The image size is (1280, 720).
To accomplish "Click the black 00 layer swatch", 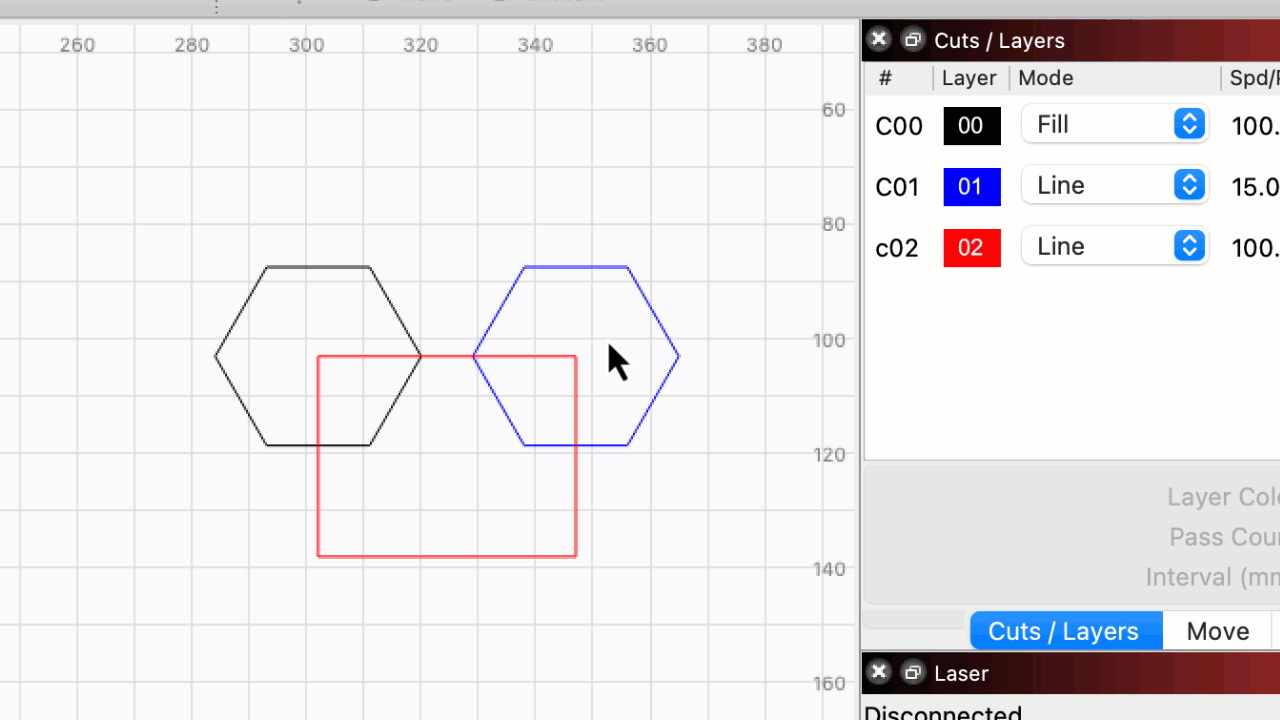I will (971, 126).
